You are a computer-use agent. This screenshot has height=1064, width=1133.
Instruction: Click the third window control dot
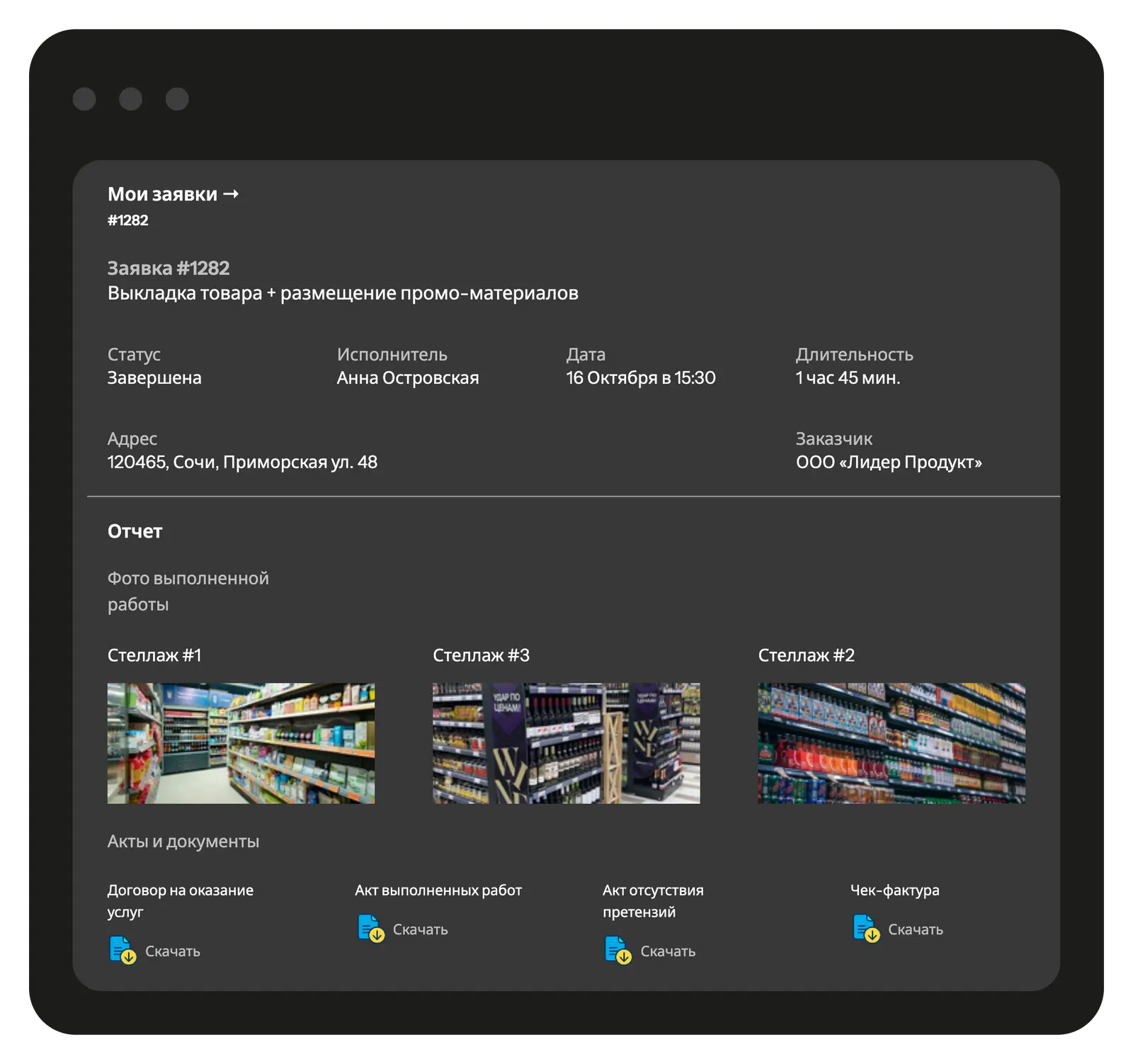tap(177, 99)
